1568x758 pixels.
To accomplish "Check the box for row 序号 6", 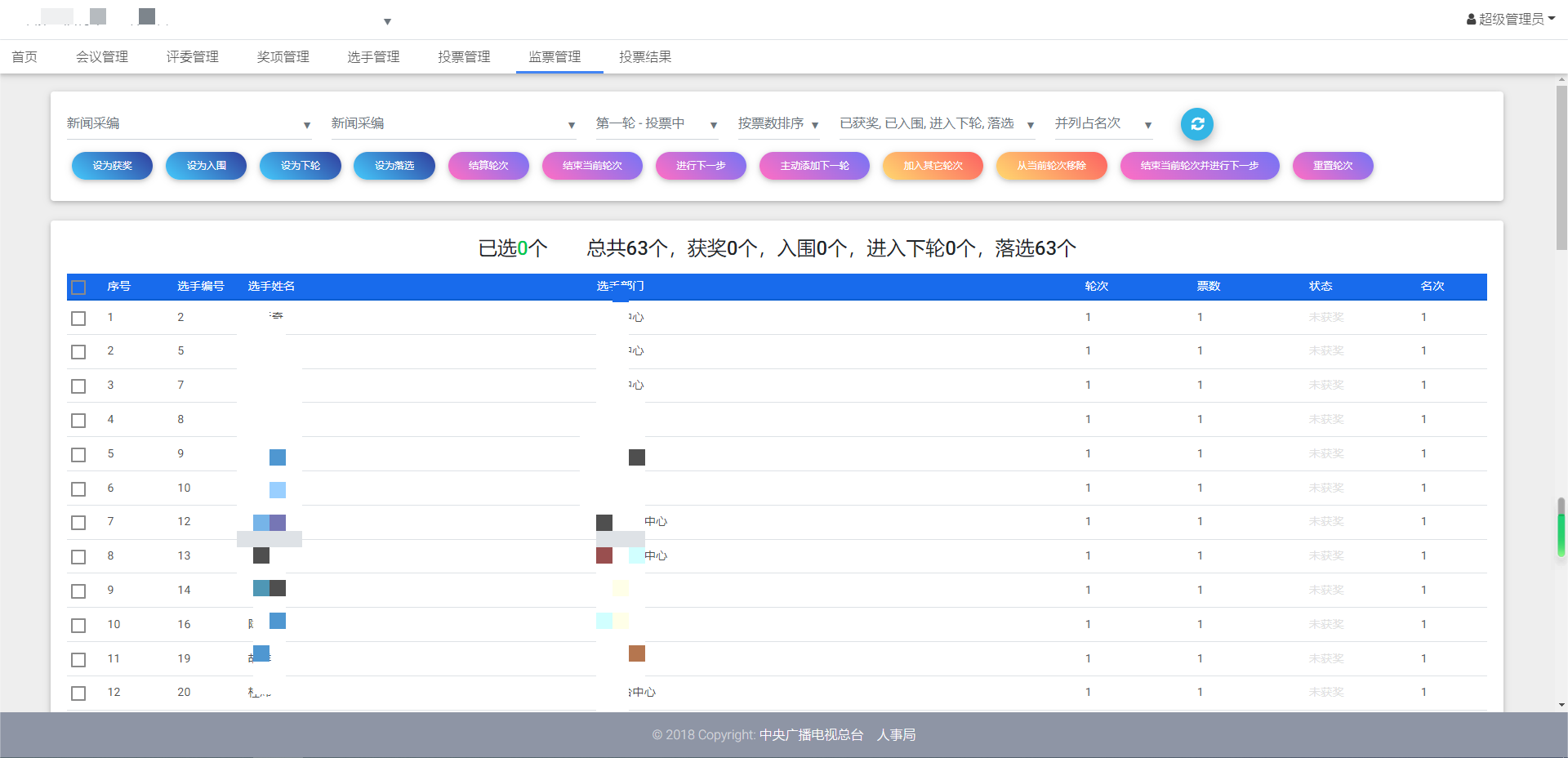I will [78, 489].
